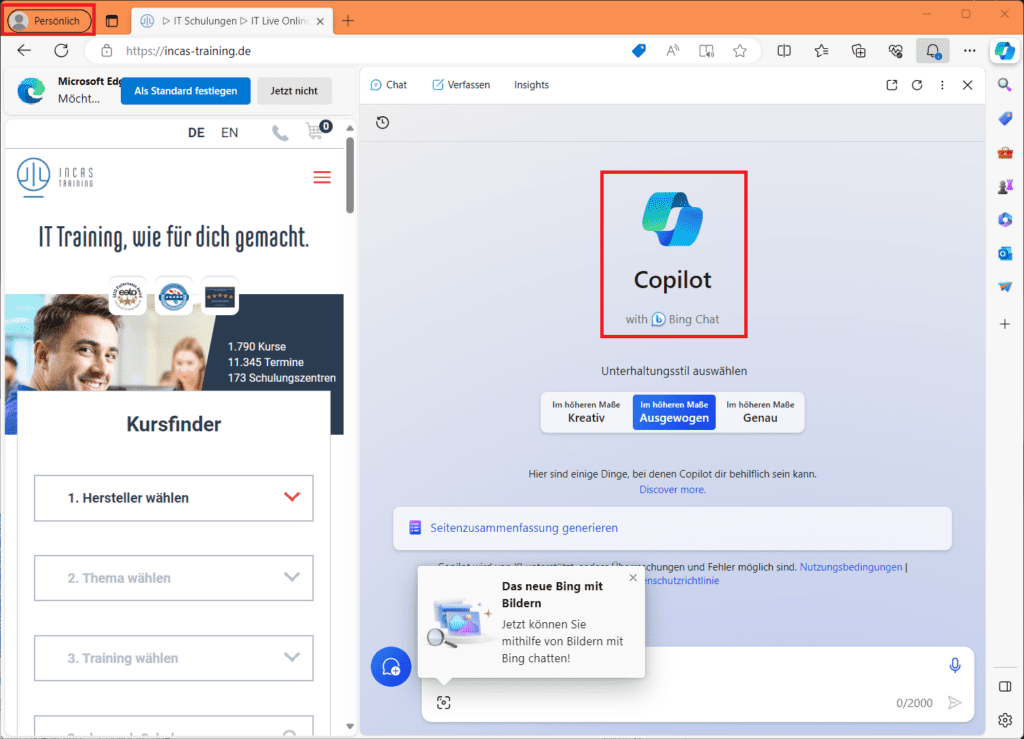The height and width of the screenshot is (739, 1024).
Task: Open the website hamburger menu
Action: click(x=322, y=177)
